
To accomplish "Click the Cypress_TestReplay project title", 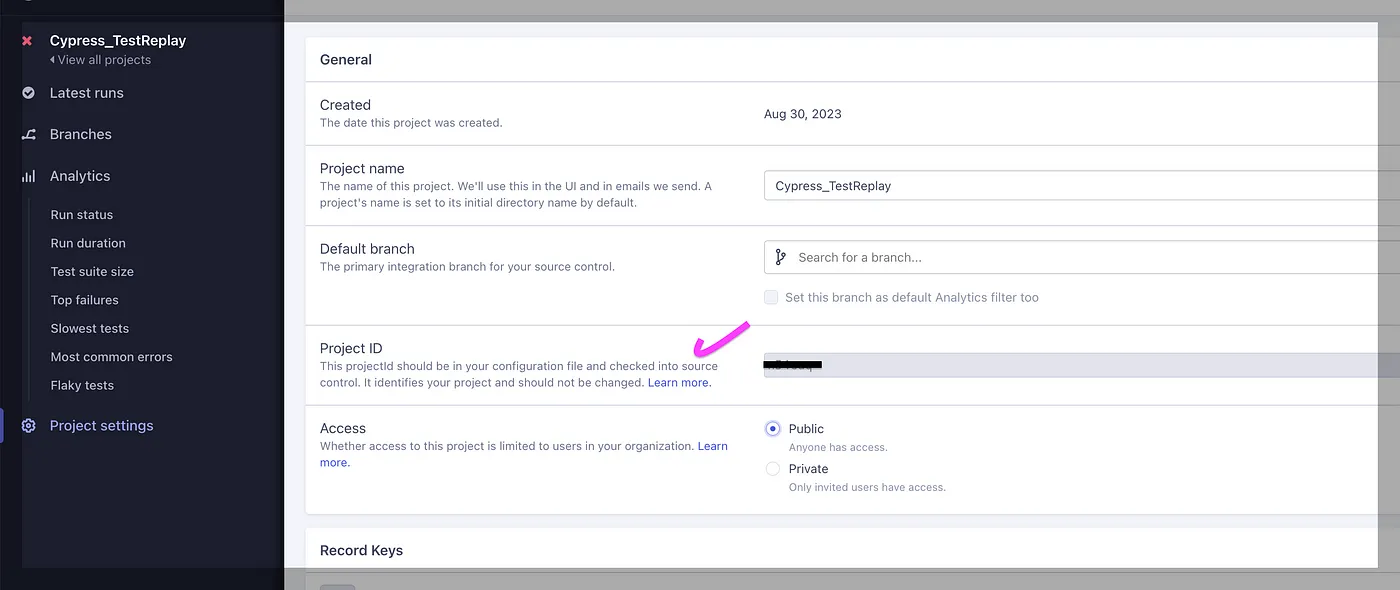I will point(118,41).
